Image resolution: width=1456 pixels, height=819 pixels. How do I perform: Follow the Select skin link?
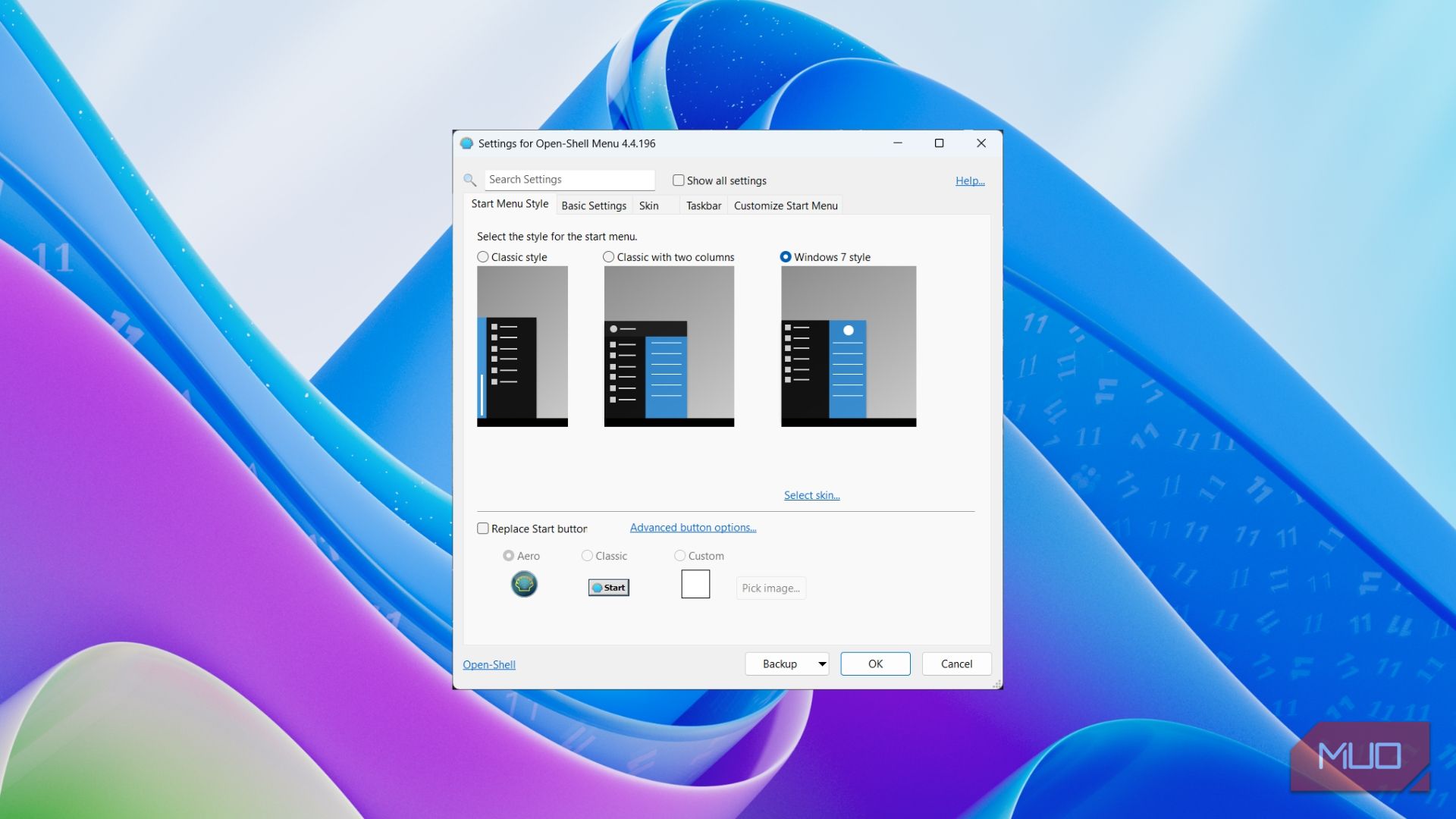[811, 495]
